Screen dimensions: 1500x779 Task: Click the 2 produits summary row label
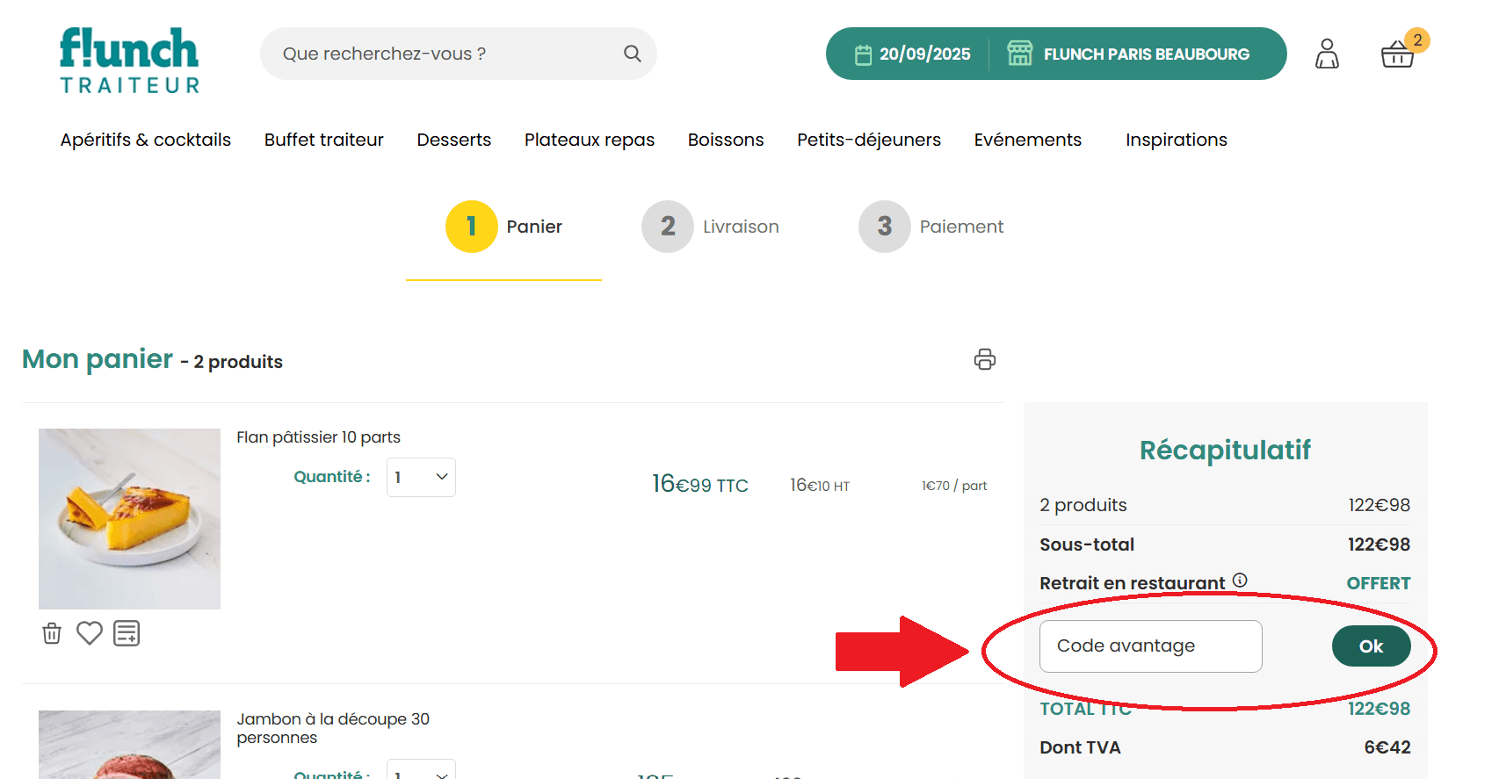[1083, 505]
